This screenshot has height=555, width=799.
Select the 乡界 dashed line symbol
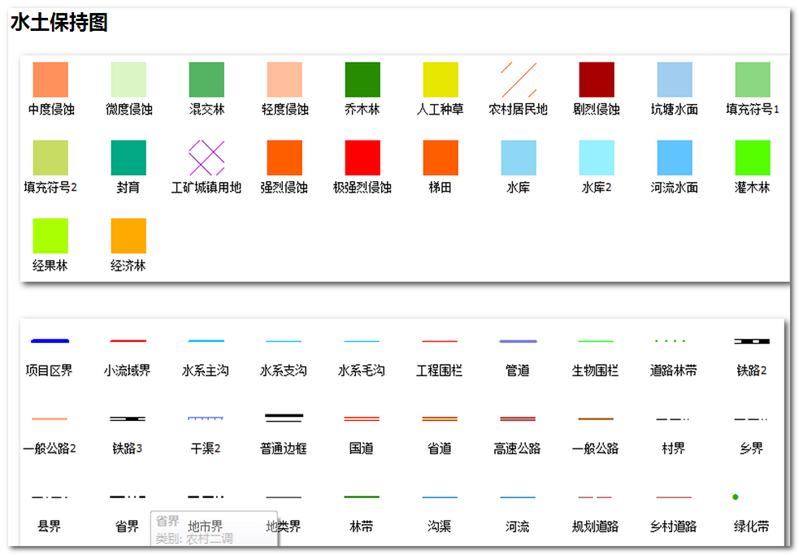tap(751, 419)
